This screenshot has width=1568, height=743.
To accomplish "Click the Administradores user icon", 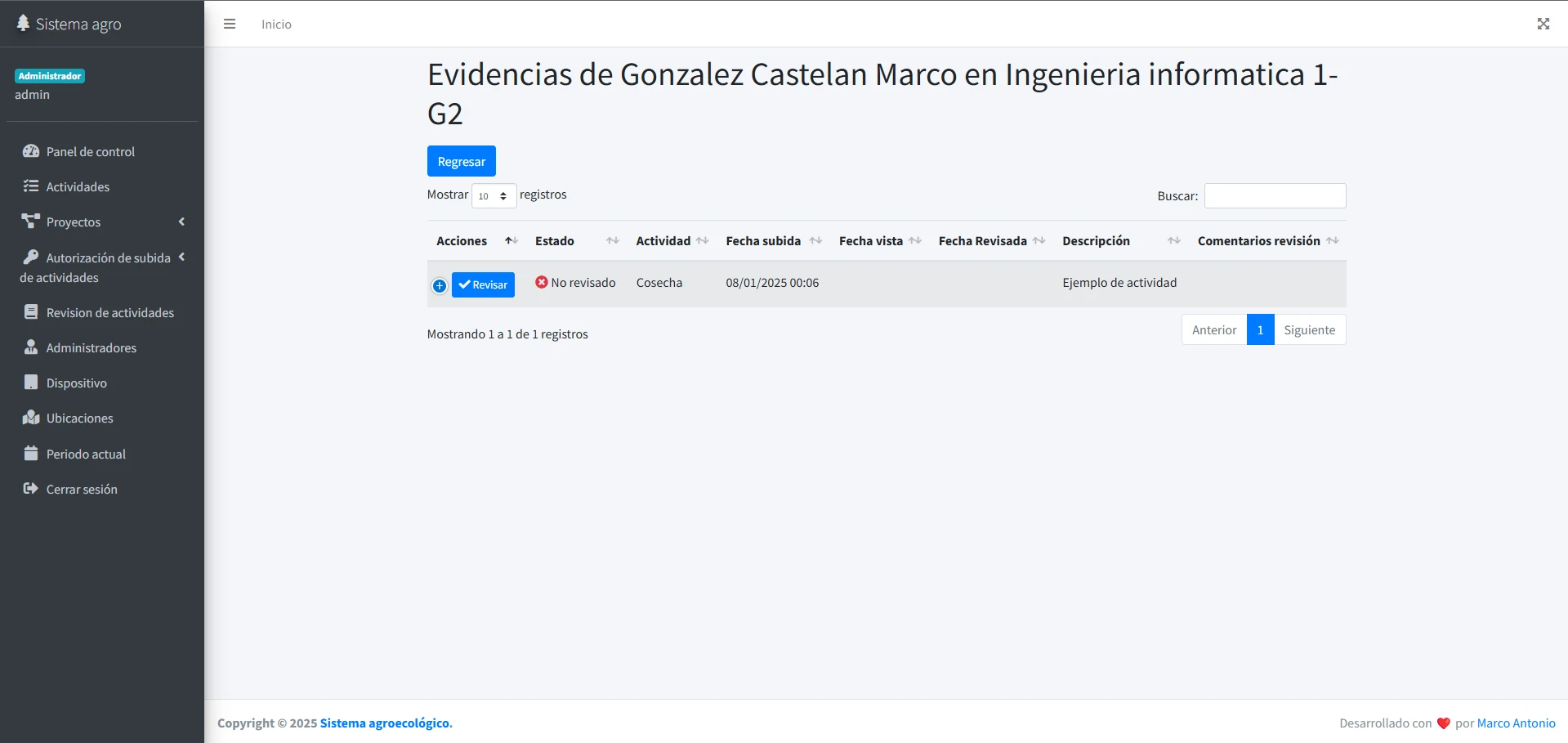I will coord(31,347).
